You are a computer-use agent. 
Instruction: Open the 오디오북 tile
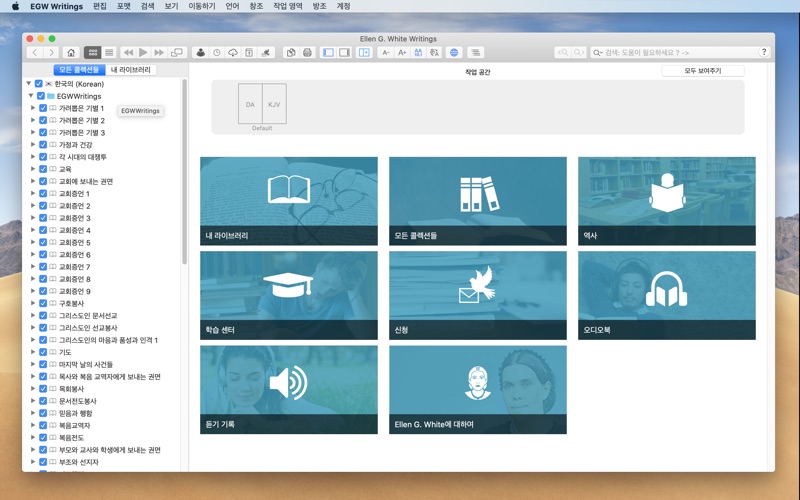(x=667, y=295)
